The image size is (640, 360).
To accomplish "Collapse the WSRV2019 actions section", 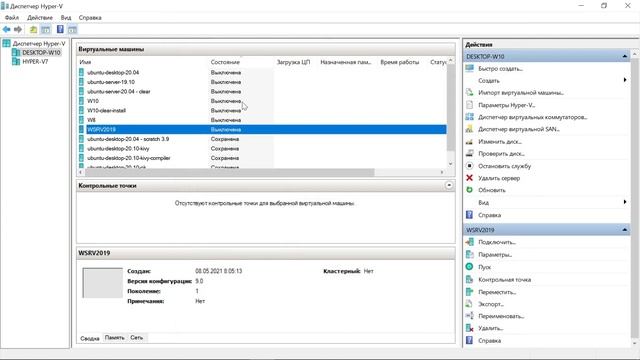I will click(624, 230).
